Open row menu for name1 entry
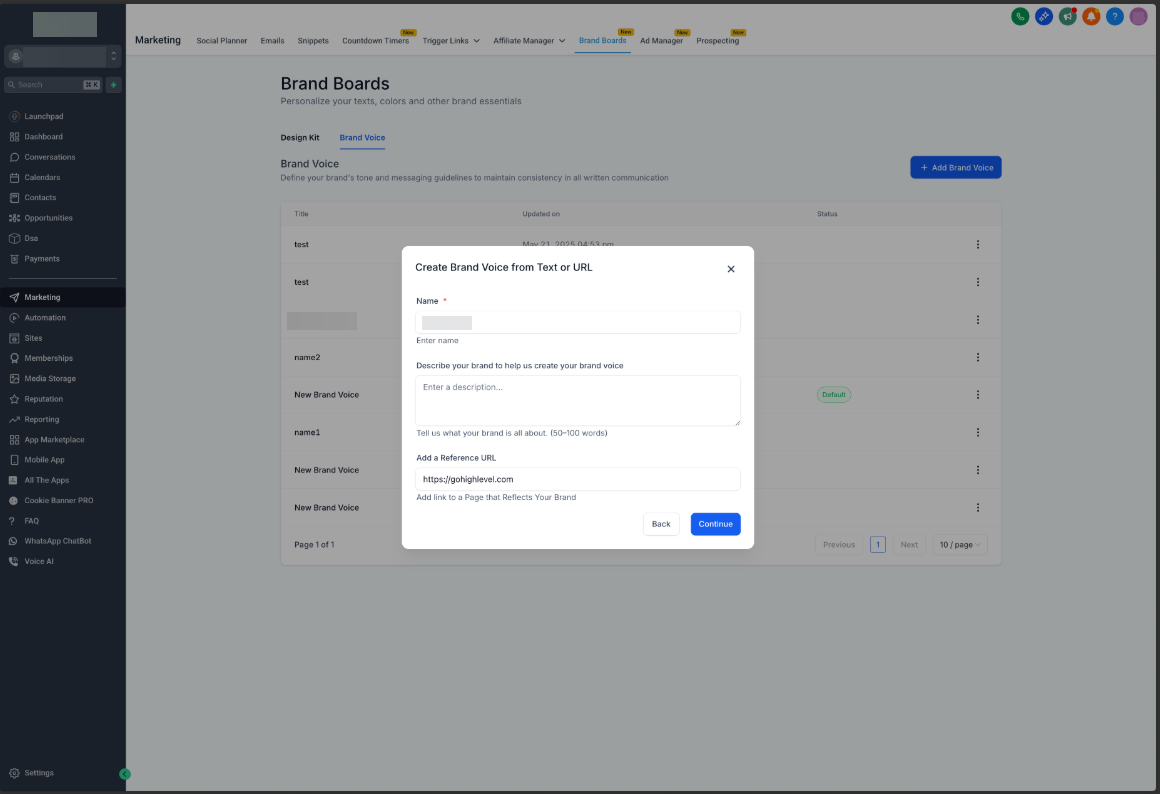1160x794 pixels. point(977,432)
